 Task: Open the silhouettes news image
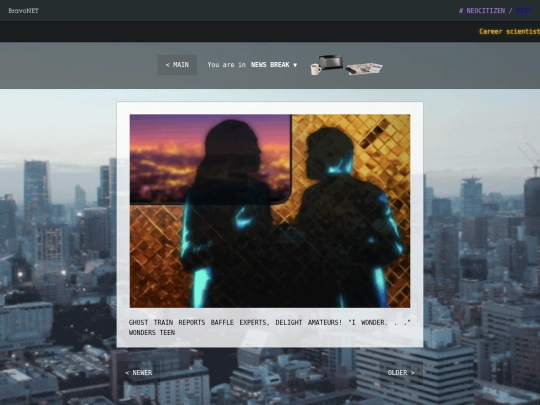click(x=270, y=211)
